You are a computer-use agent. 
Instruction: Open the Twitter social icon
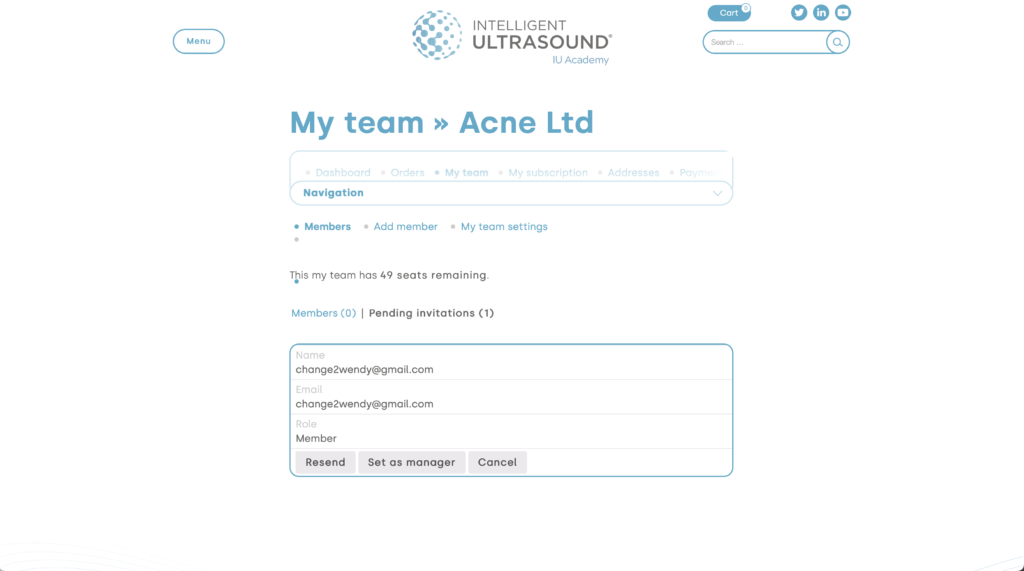pos(799,13)
